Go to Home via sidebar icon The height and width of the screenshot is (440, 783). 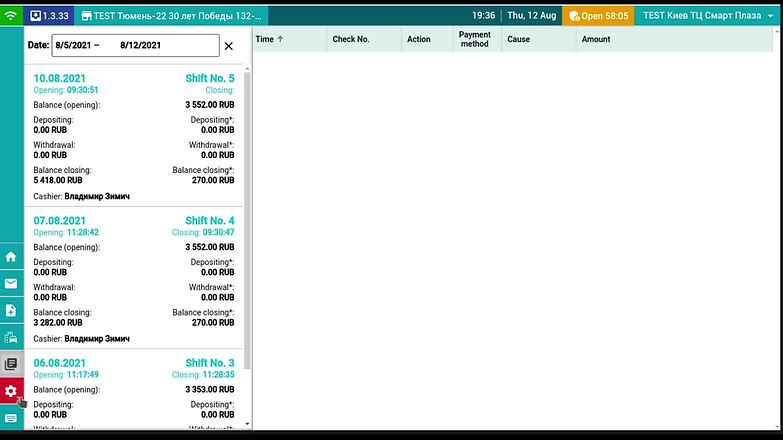pyautogui.click(x=11, y=257)
